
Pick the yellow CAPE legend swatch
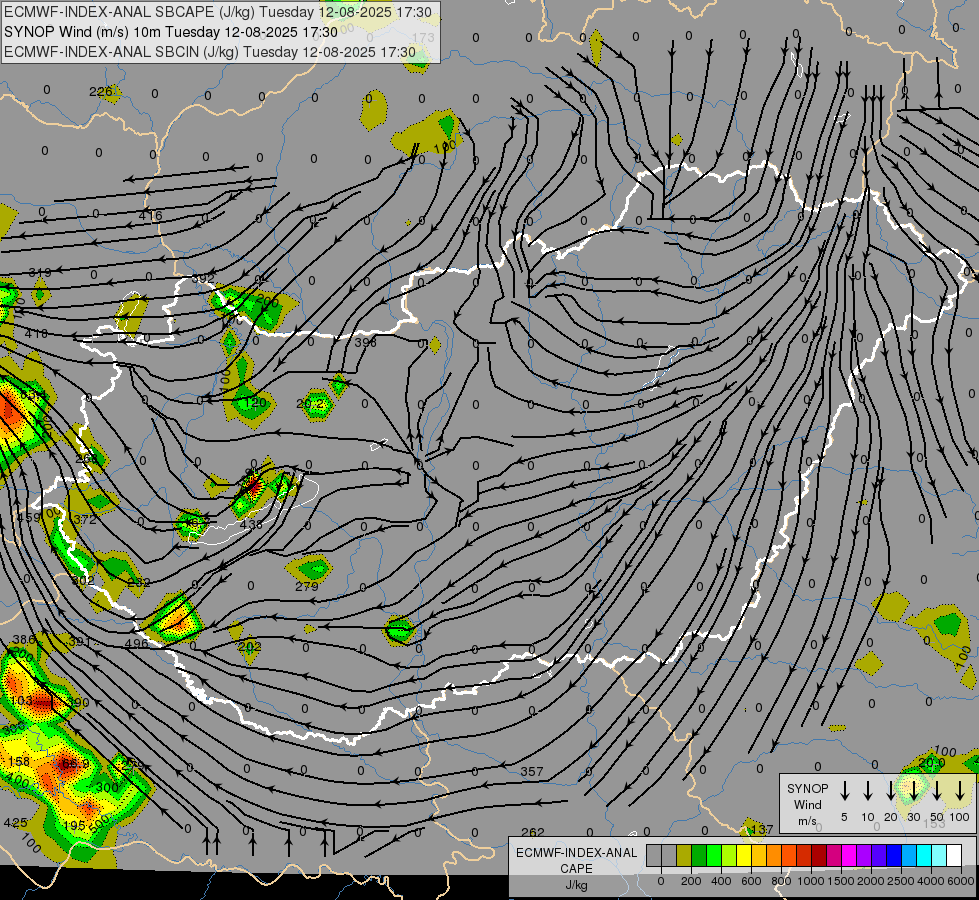point(744,855)
